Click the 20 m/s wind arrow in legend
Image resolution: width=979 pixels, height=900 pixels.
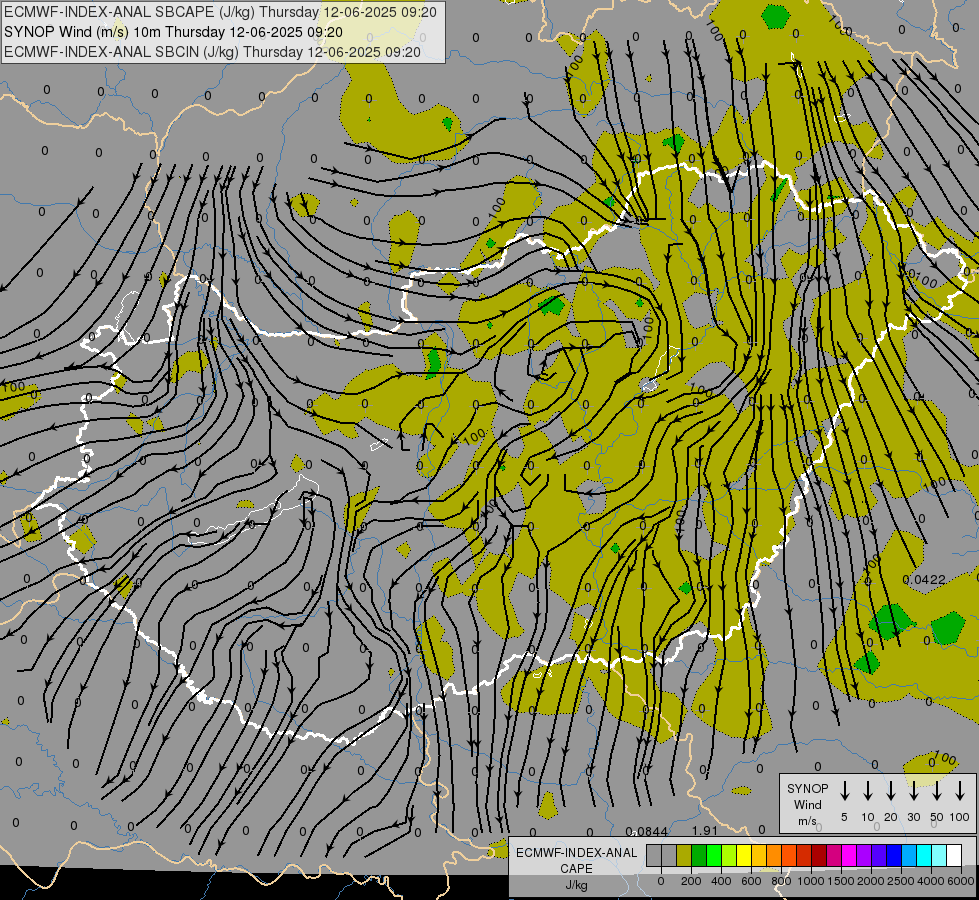coord(890,791)
